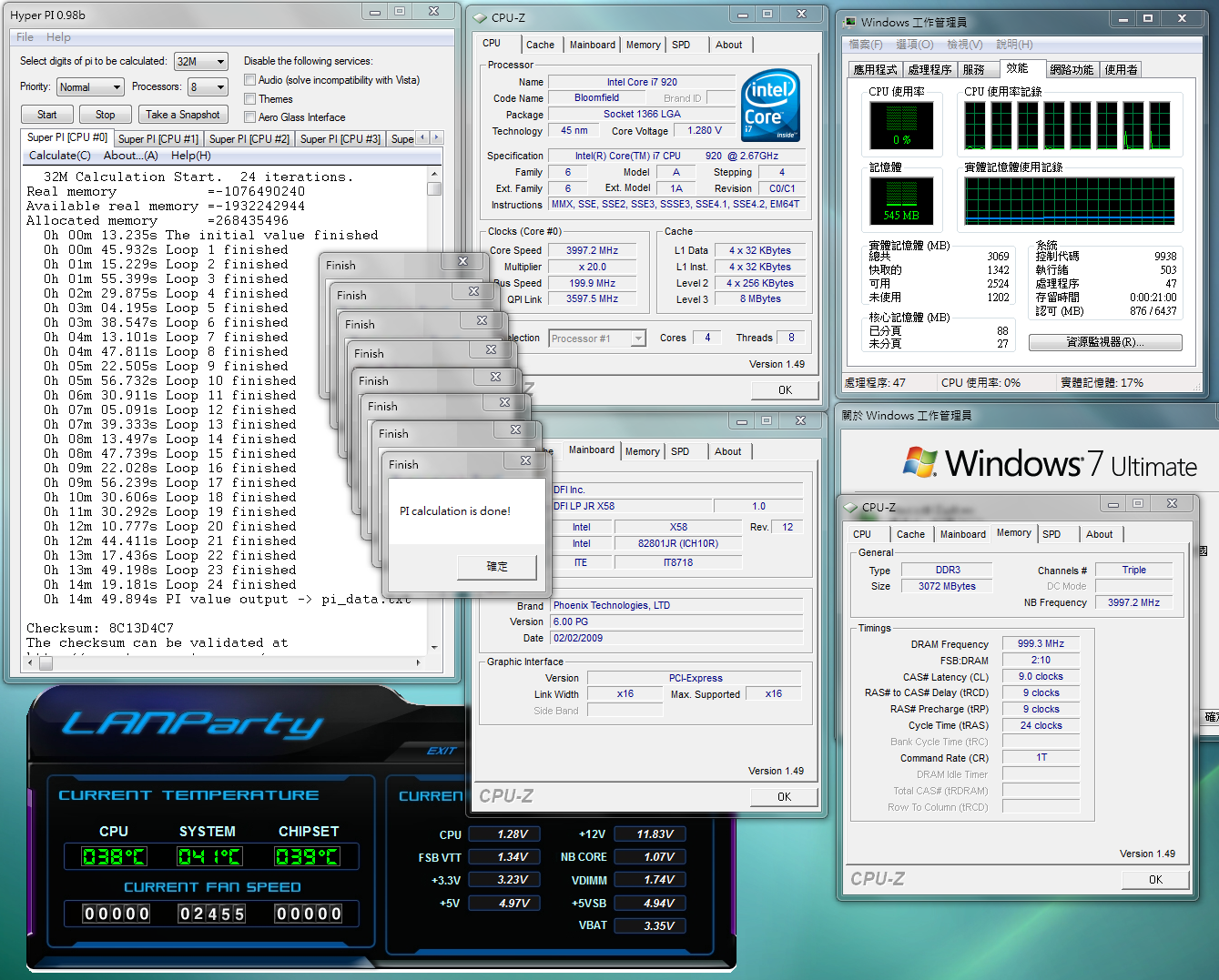Exit the LANParty monitor
This screenshot has height=980, width=1219.
tap(442, 751)
